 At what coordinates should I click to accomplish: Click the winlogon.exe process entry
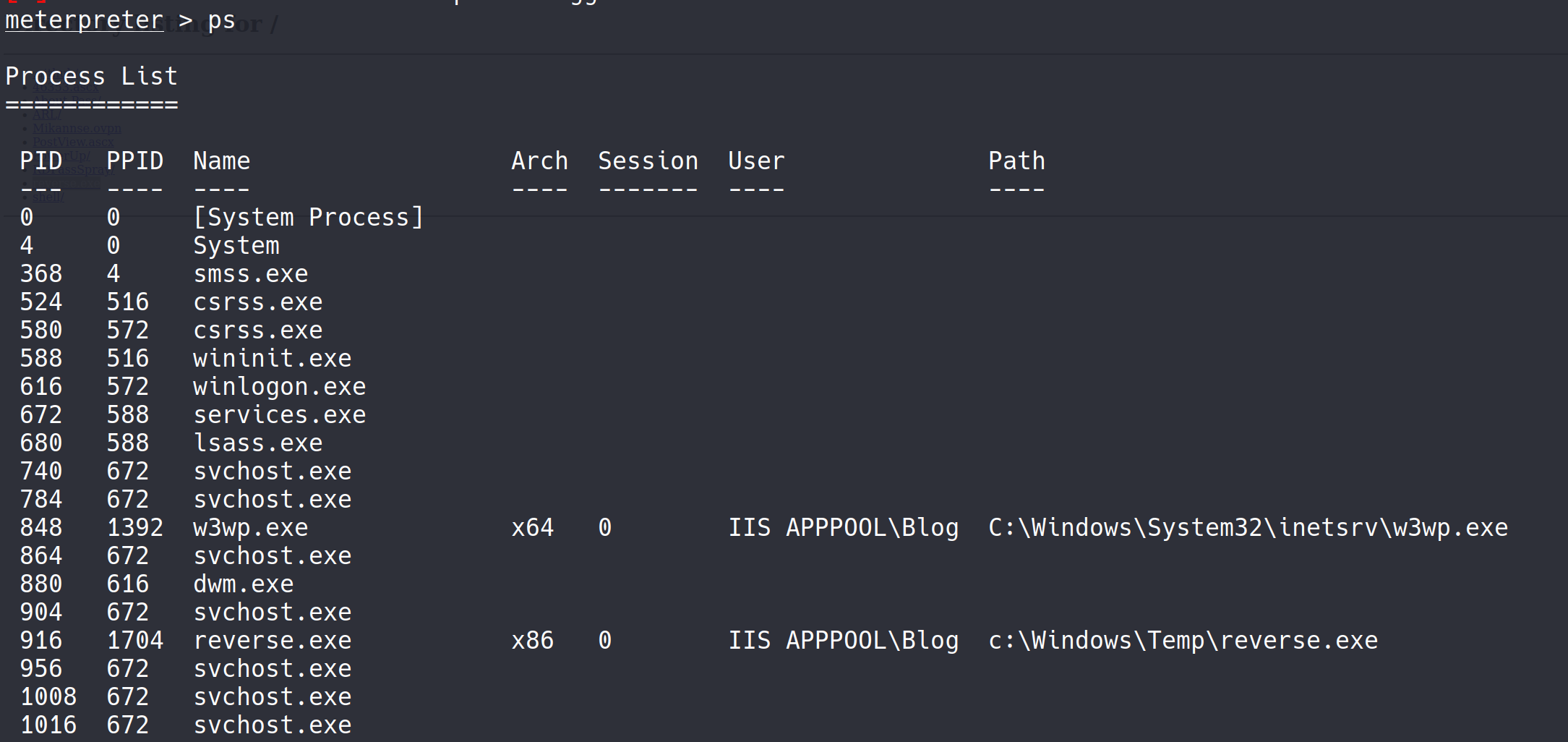pos(279,387)
